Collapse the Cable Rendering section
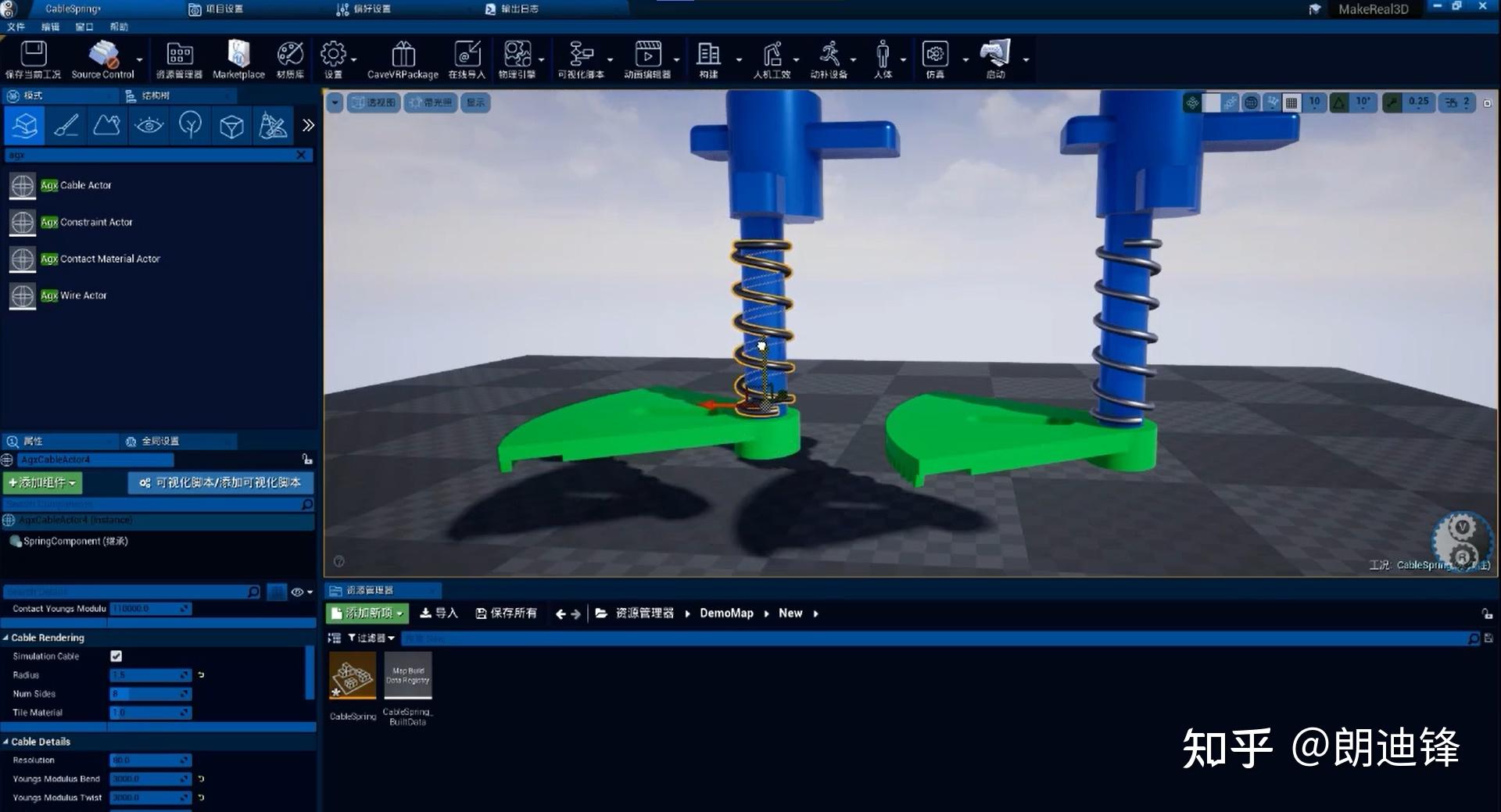1501x812 pixels. pos(6,637)
